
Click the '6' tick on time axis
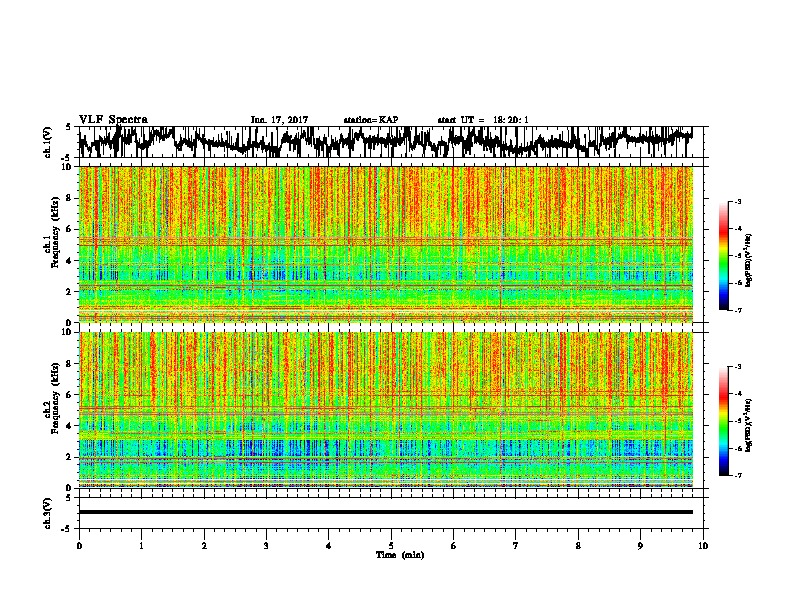(454, 546)
